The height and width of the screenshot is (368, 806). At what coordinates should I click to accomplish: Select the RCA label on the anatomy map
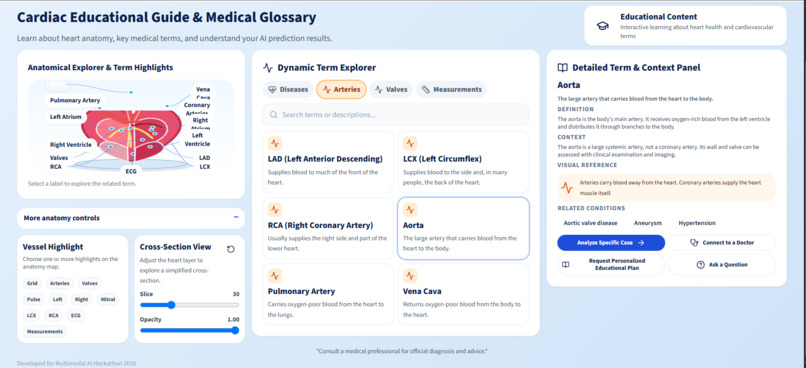click(56, 167)
